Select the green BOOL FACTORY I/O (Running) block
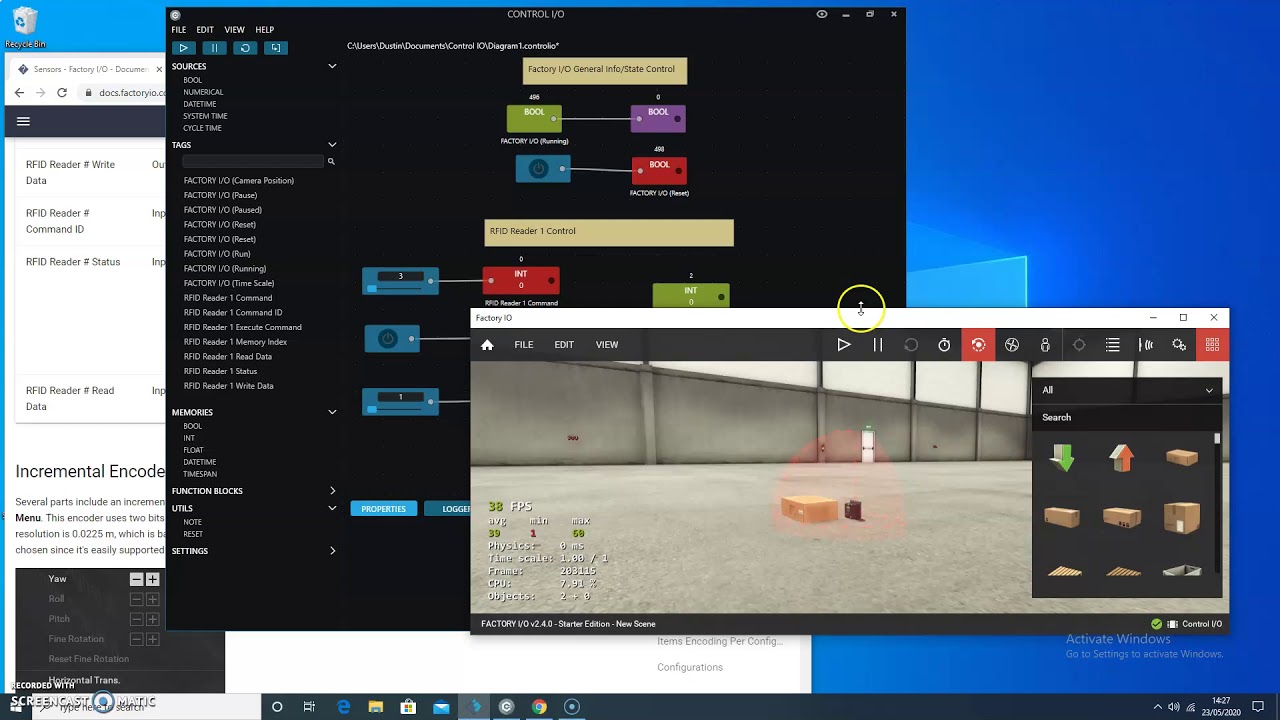Image resolution: width=1280 pixels, height=720 pixels. point(534,118)
